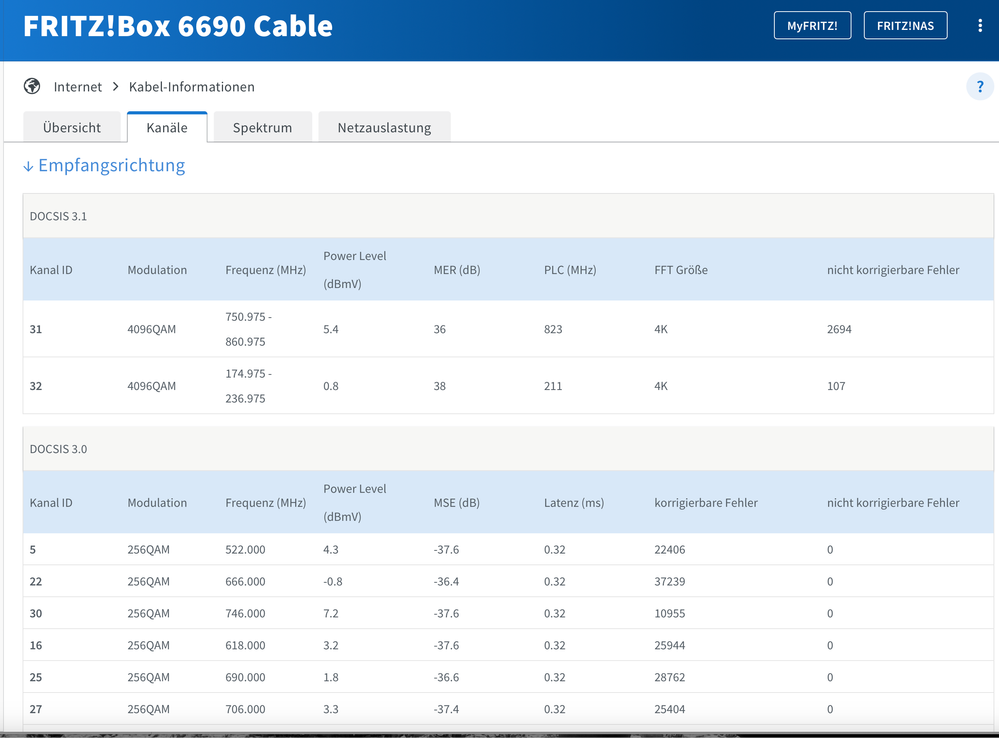Click frequency 522.000

[x=245, y=549]
